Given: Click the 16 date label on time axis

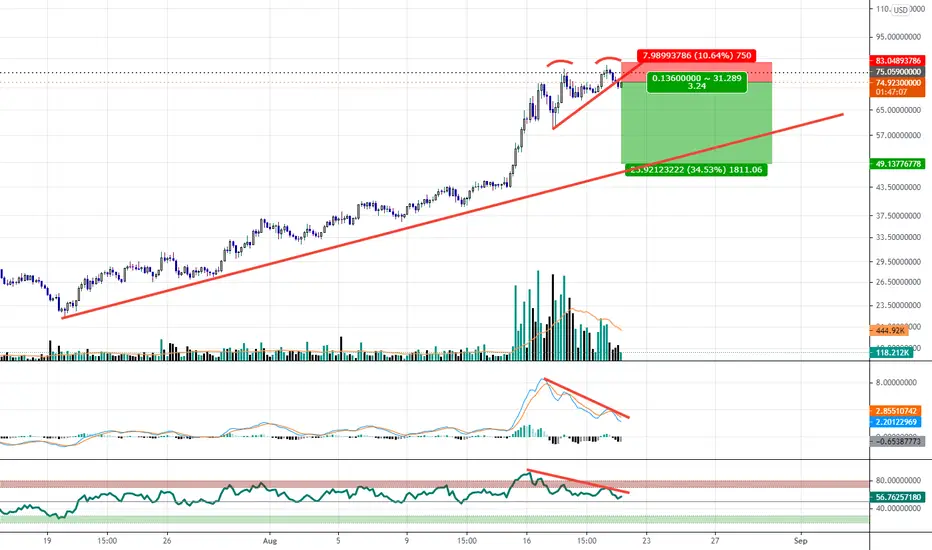Looking at the screenshot, I should [527, 541].
